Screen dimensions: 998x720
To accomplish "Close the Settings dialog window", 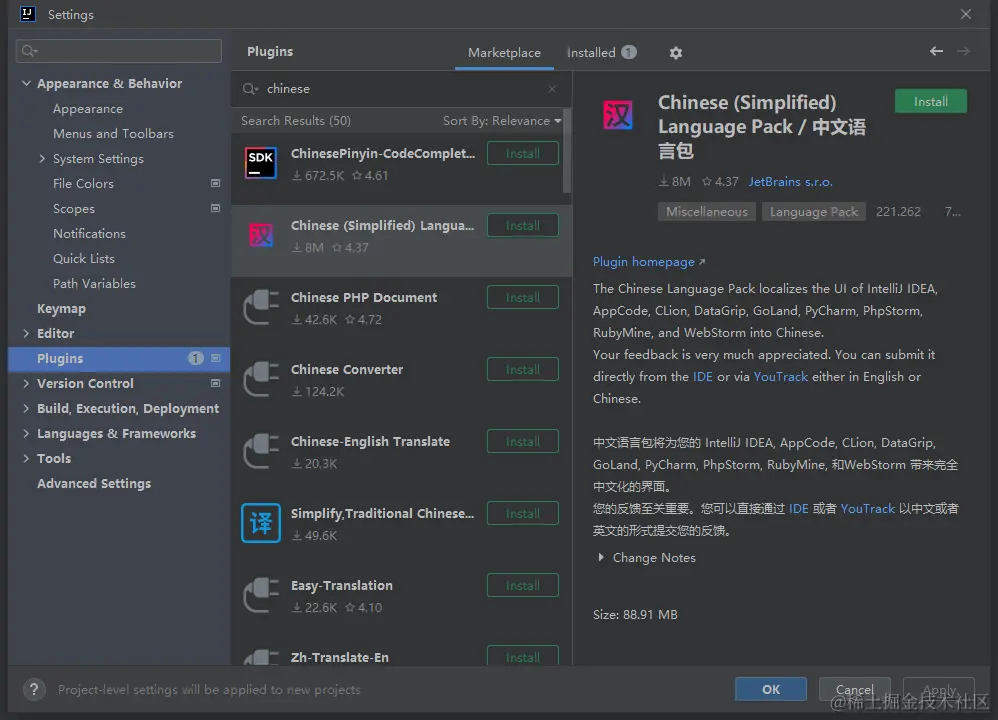I will [966, 14].
